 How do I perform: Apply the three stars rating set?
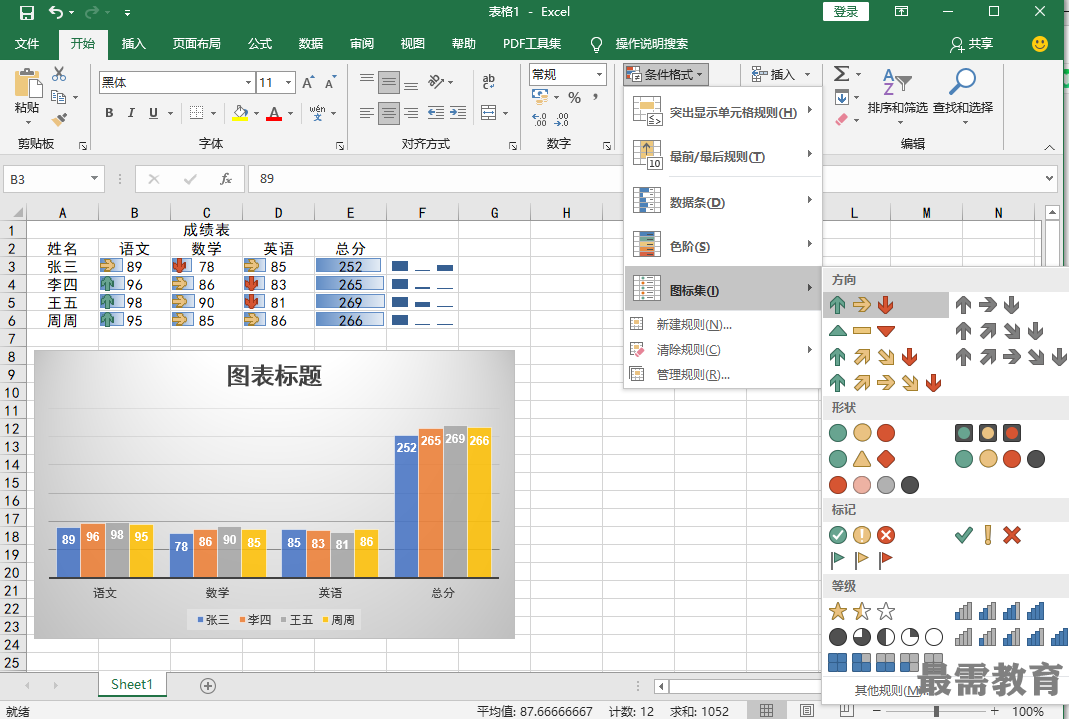pos(862,611)
